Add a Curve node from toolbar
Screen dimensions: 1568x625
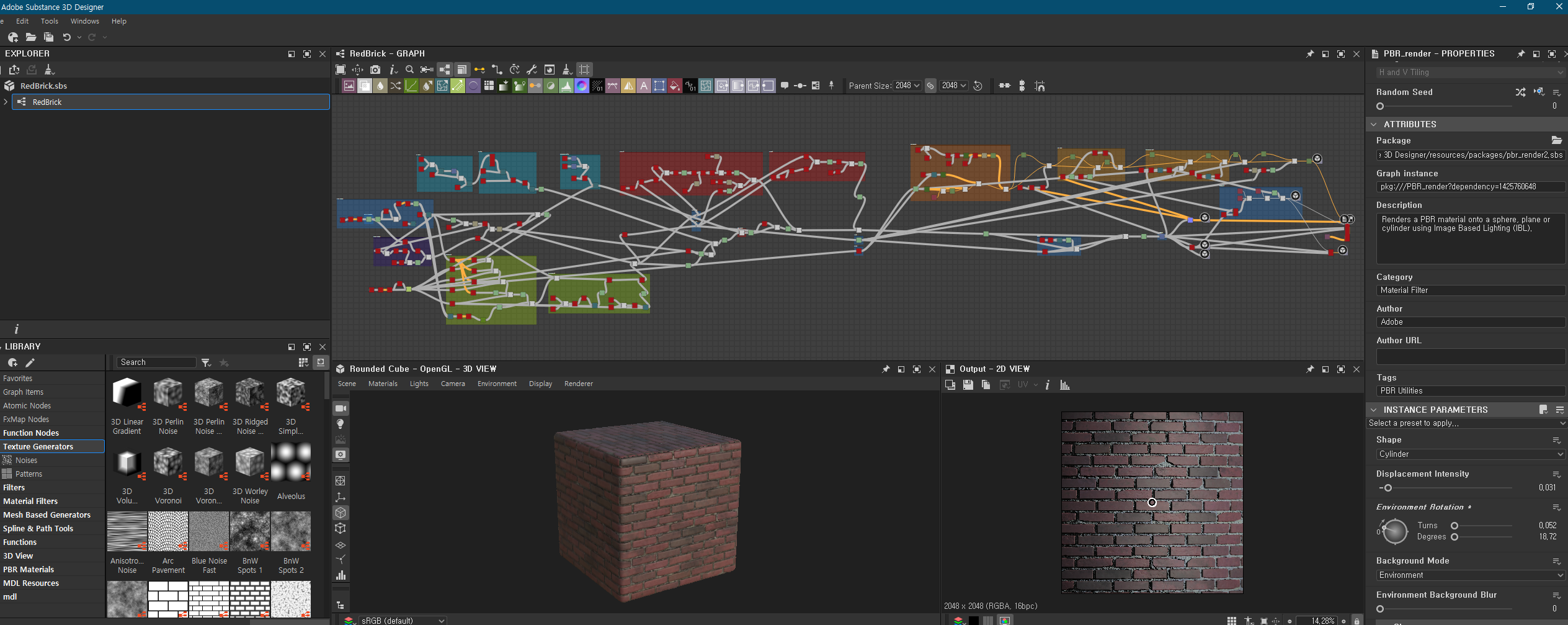click(x=411, y=86)
